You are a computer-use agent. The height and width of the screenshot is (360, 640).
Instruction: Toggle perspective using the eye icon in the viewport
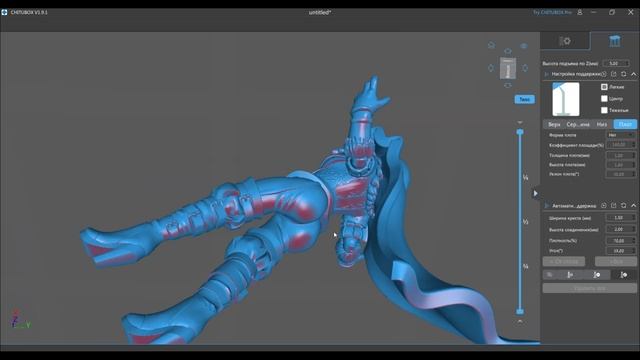click(x=524, y=46)
